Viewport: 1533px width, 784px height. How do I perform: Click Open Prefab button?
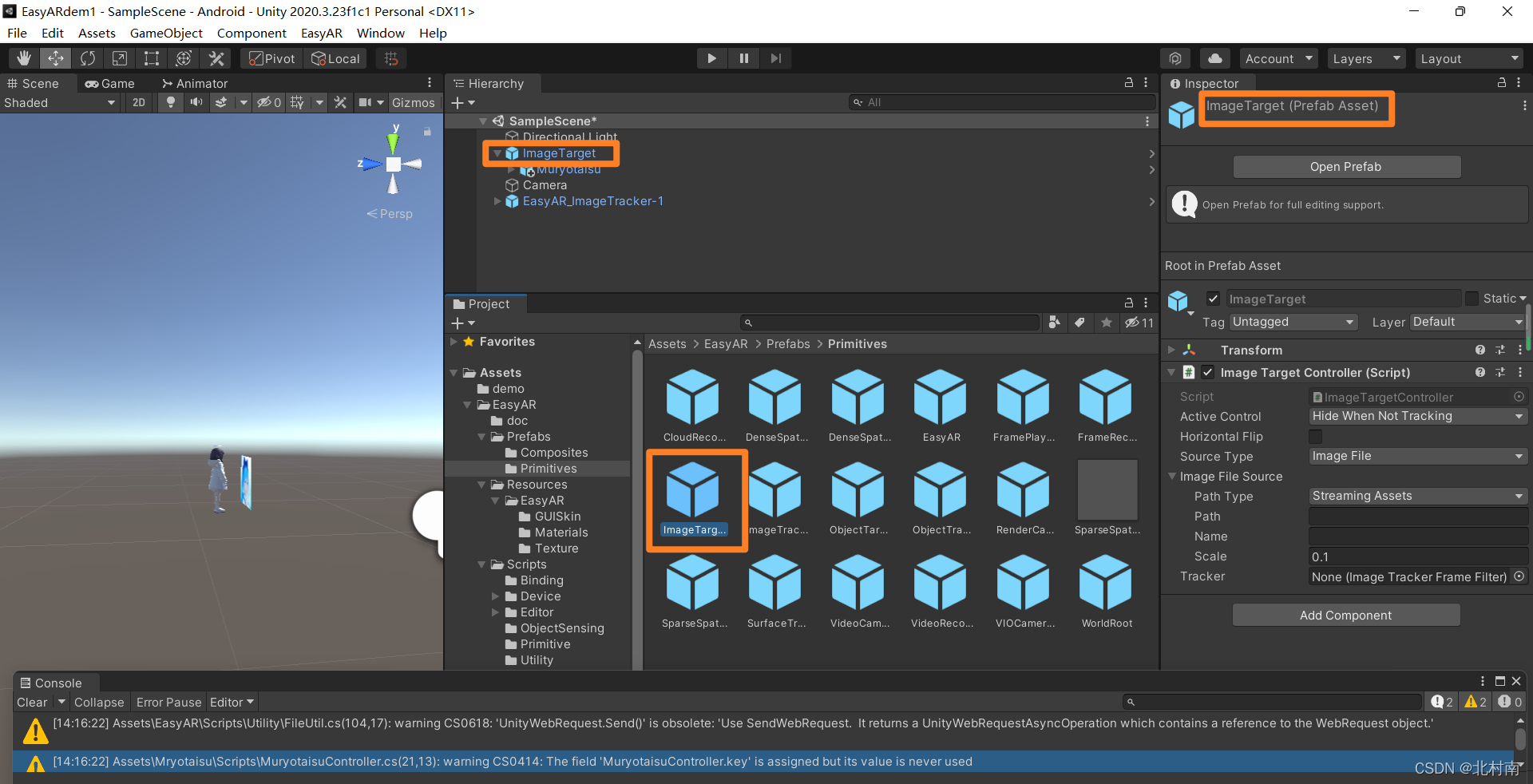1346,166
